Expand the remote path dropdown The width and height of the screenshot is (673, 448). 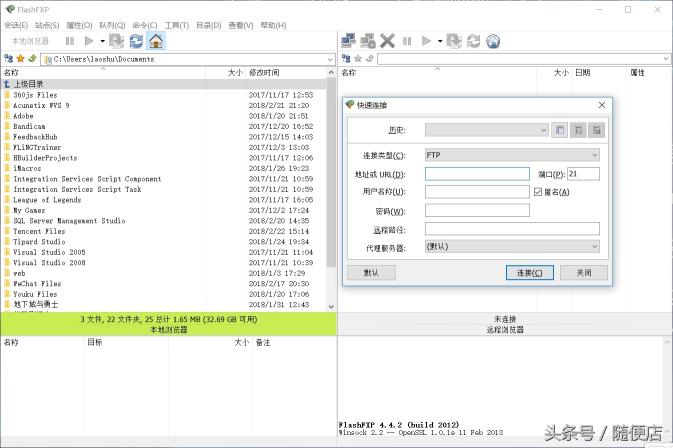[x=666, y=59]
